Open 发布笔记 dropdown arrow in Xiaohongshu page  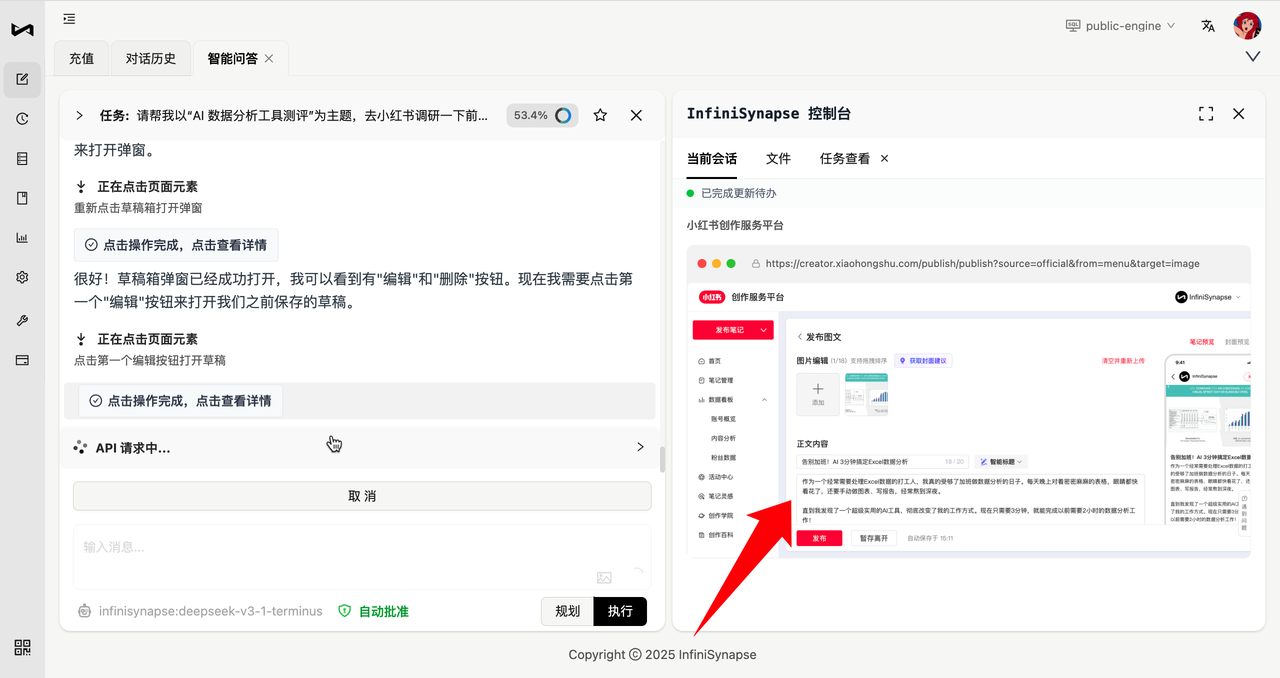coord(765,330)
